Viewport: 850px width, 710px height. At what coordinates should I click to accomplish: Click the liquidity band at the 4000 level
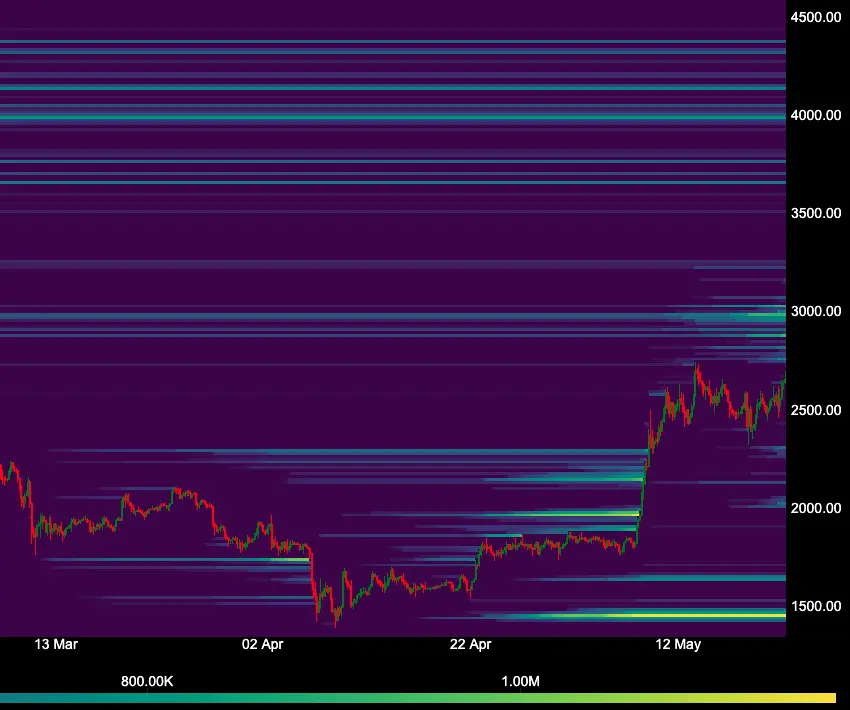click(393, 117)
